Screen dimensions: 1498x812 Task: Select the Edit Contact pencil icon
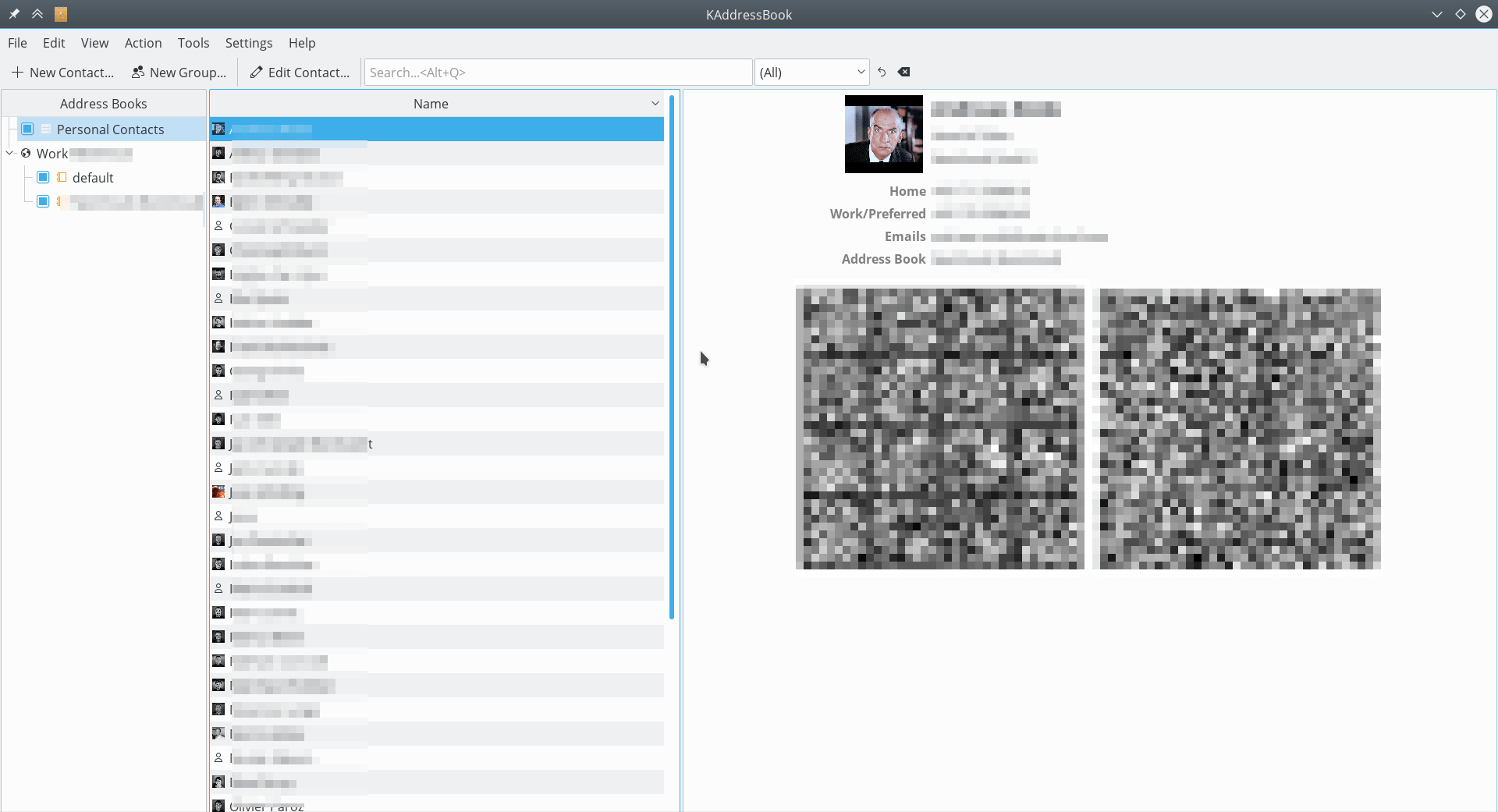pyautogui.click(x=257, y=72)
